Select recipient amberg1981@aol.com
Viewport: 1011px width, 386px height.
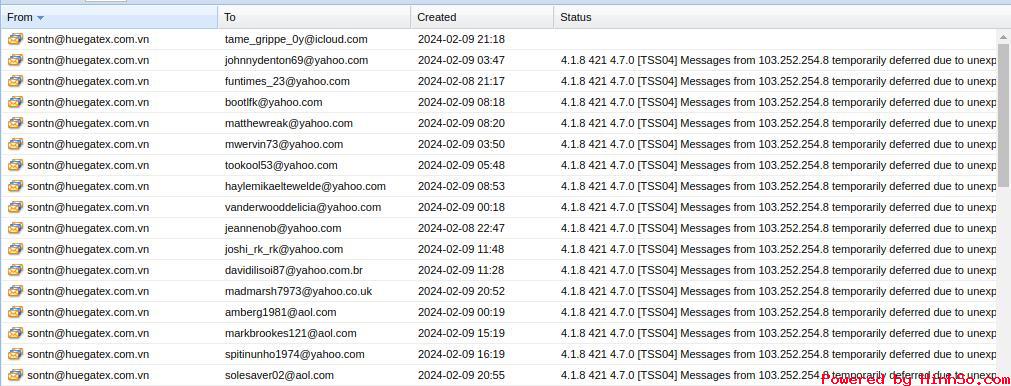(x=280, y=312)
